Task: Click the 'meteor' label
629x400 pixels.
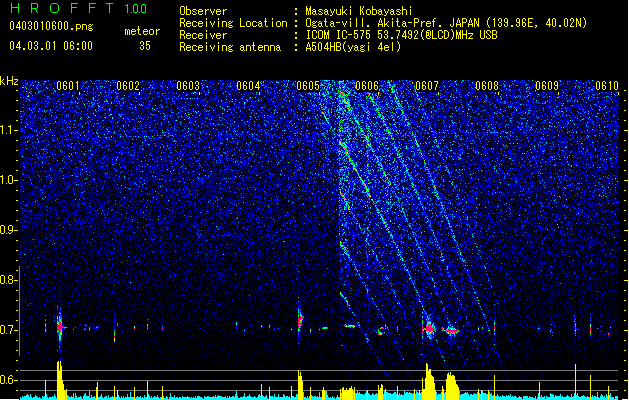Action: tap(142, 31)
